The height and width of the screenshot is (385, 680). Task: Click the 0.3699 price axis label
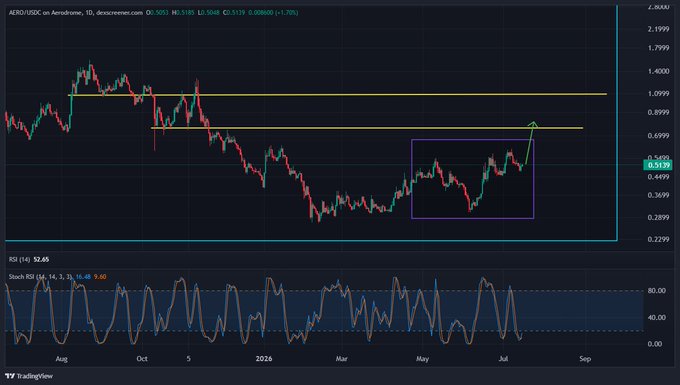click(x=658, y=196)
